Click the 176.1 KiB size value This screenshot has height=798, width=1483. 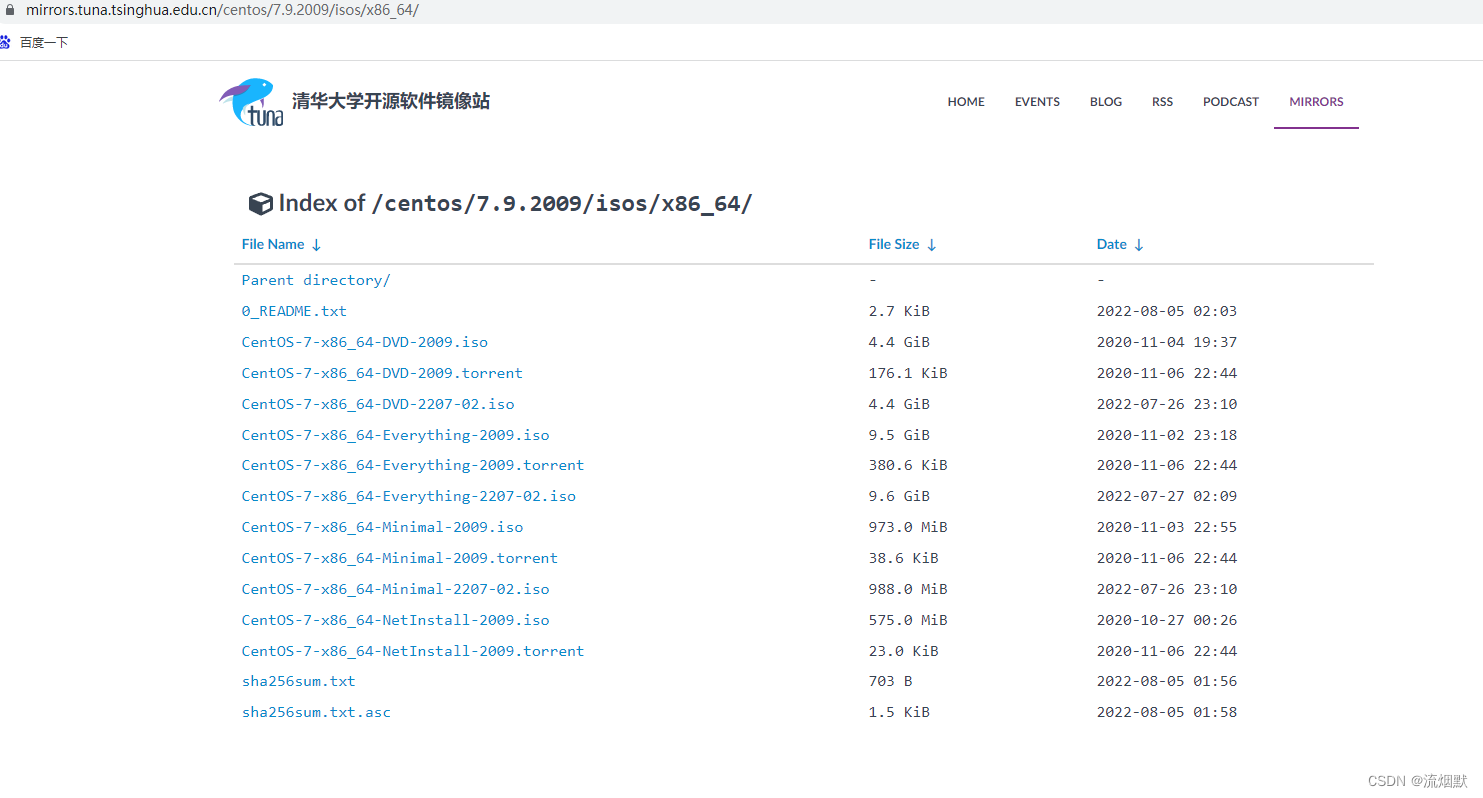[908, 373]
